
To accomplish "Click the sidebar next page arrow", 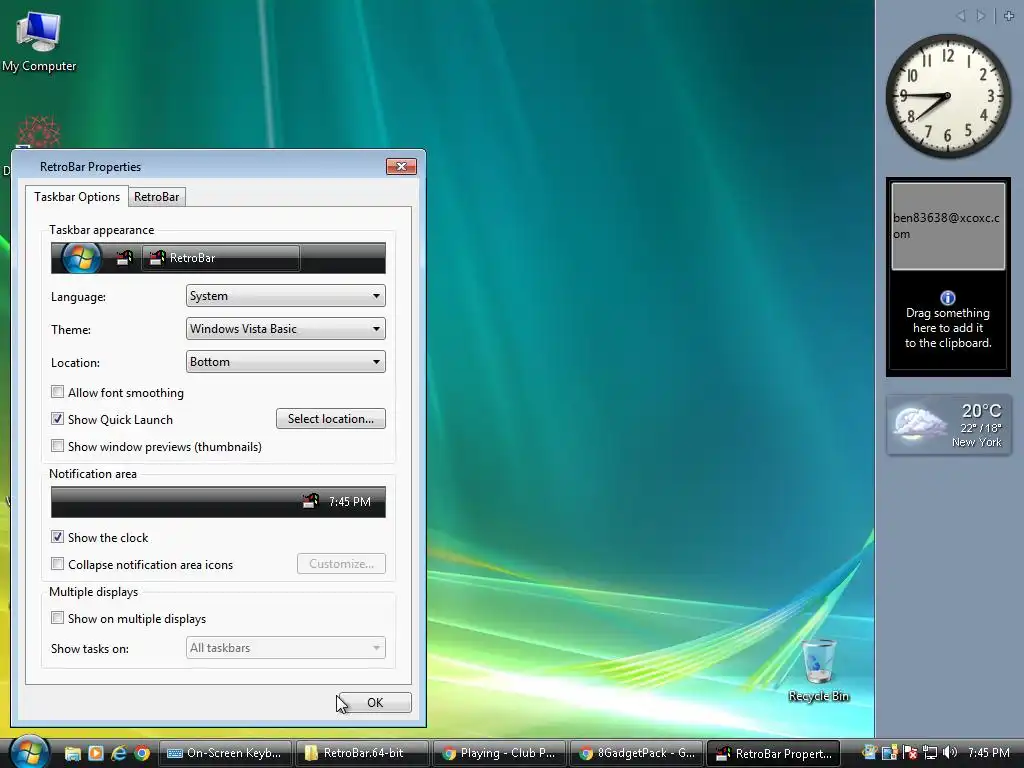I will (980, 16).
